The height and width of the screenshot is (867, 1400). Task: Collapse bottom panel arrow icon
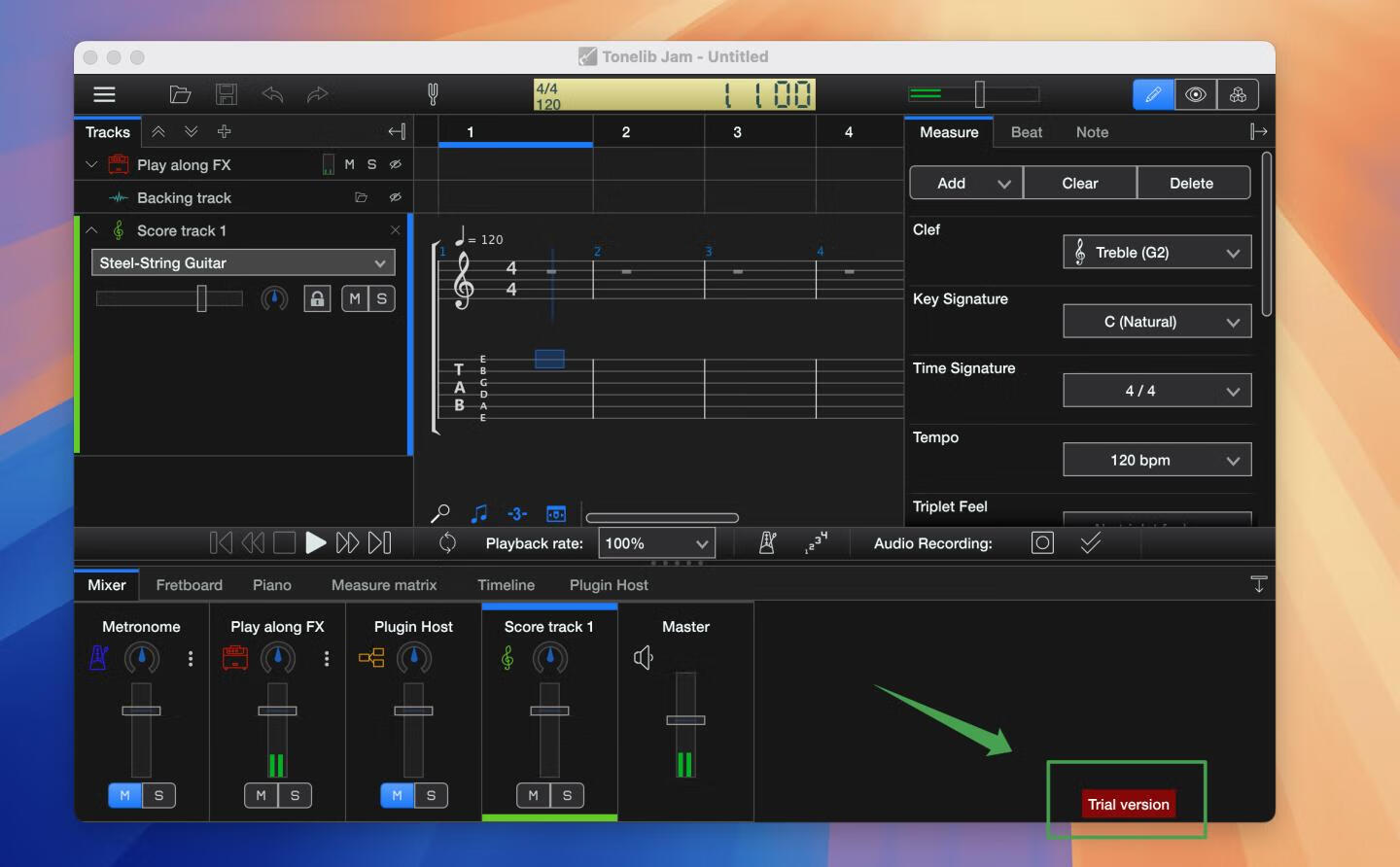click(1259, 584)
